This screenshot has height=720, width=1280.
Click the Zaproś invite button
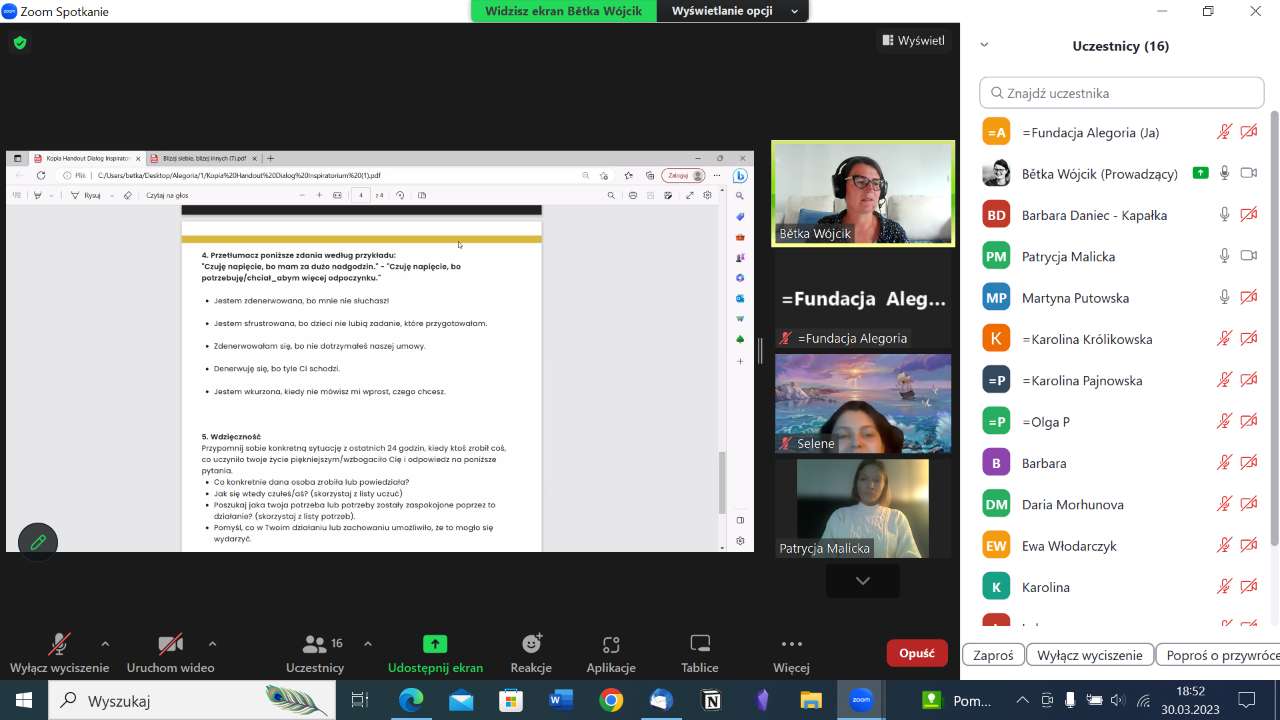pos(993,655)
